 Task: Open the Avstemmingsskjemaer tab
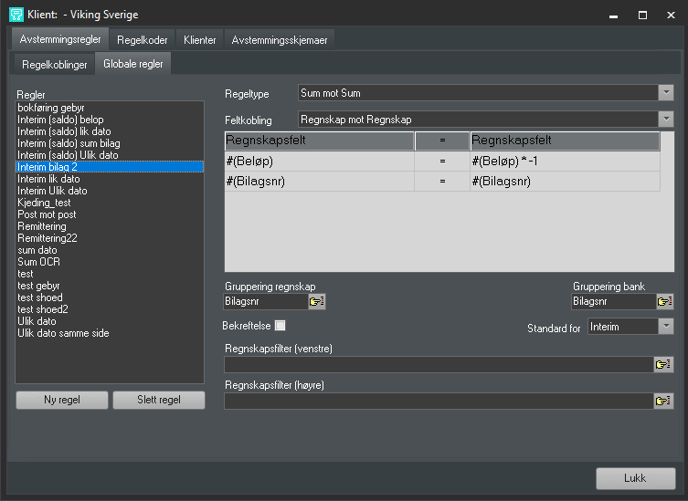(279, 40)
